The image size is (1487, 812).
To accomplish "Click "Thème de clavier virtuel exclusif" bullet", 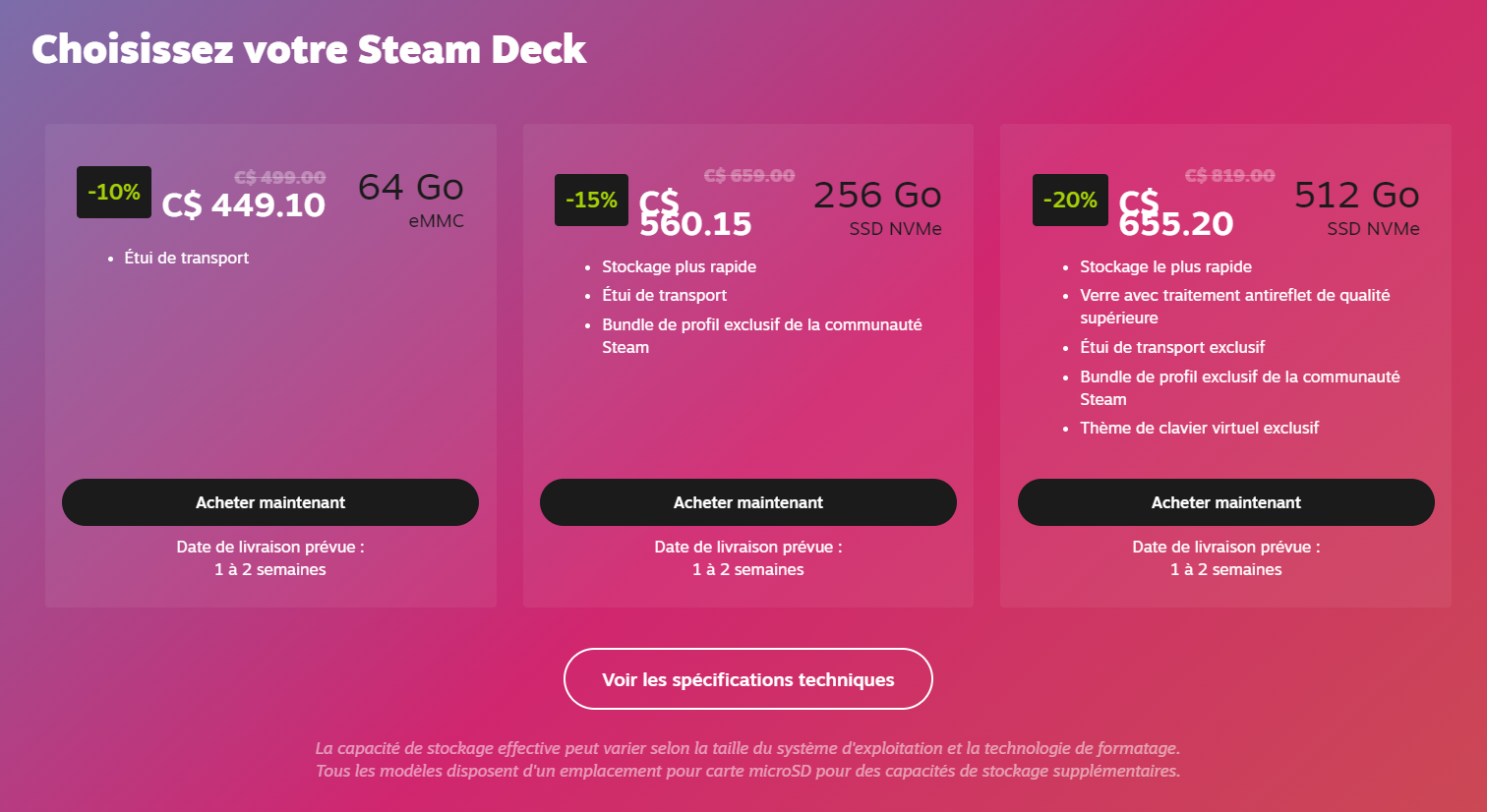I will point(1200,428).
